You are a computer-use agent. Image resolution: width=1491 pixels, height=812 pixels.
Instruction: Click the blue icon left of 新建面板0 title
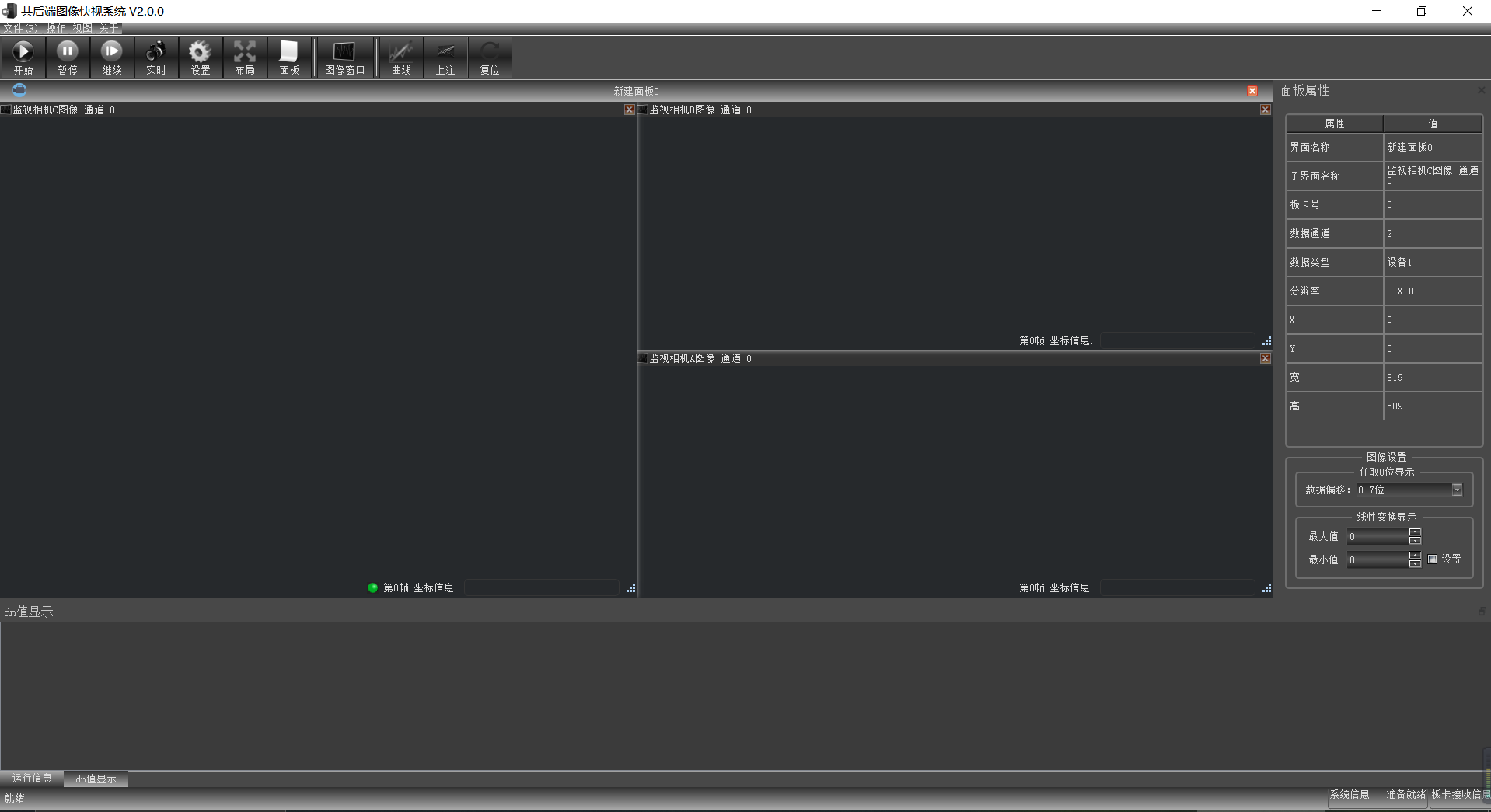point(19,90)
